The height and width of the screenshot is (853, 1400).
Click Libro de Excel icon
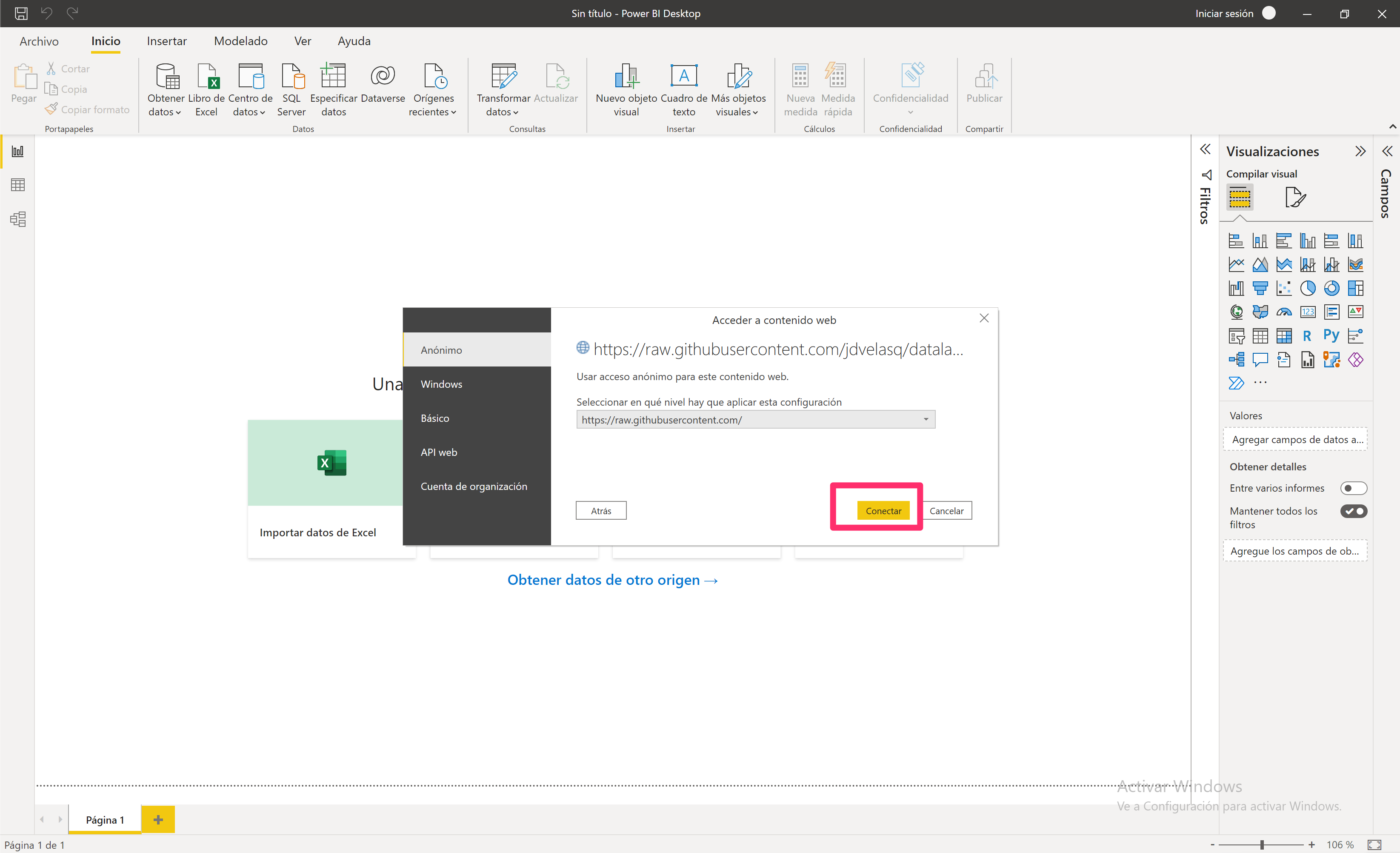(x=206, y=90)
